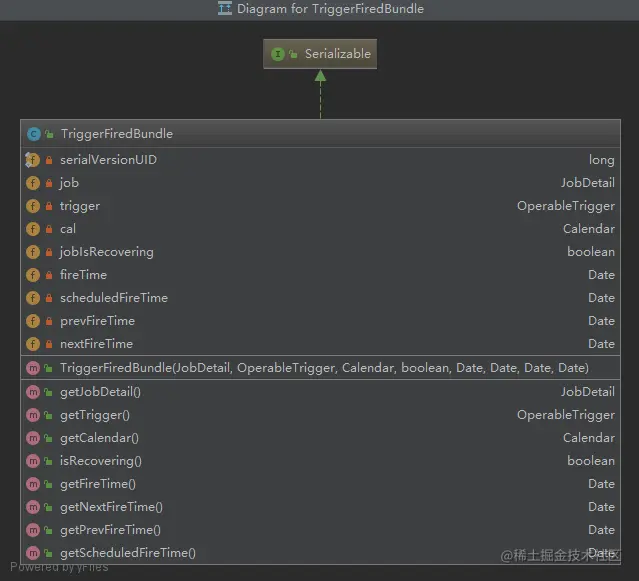
Task: Click the method icon for getScheduledFireTime()
Action: [x=33, y=553]
